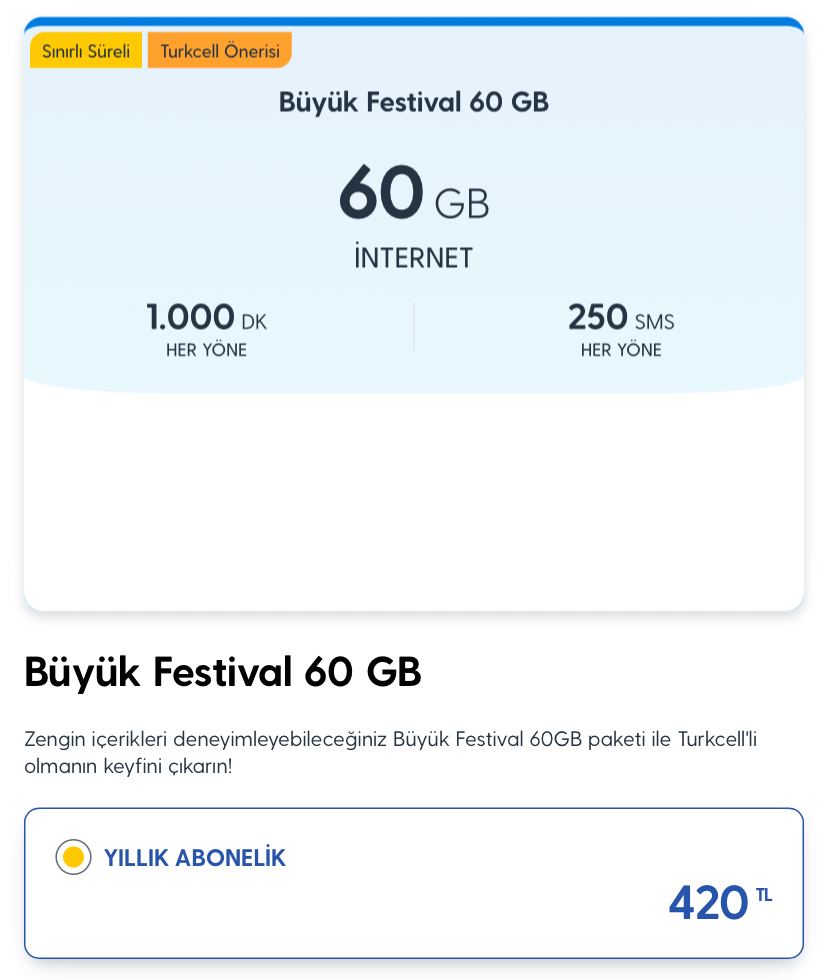The height and width of the screenshot is (980, 828).
Task: Click the Sınırlı Süreli yellow badge
Action: (x=86, y=50)
